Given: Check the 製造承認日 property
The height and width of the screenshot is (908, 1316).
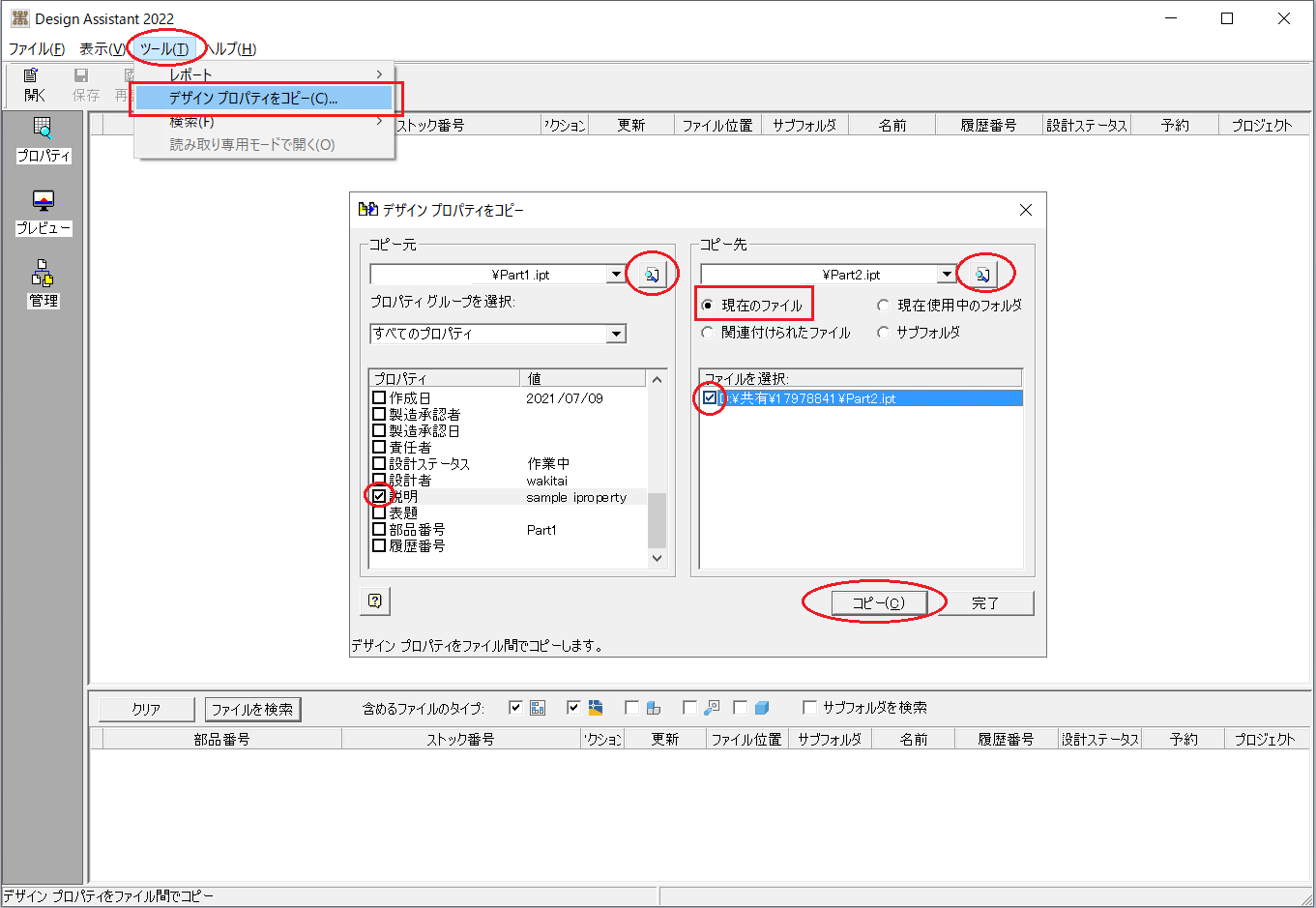Looking at the screenshot, I should [379, 430].
